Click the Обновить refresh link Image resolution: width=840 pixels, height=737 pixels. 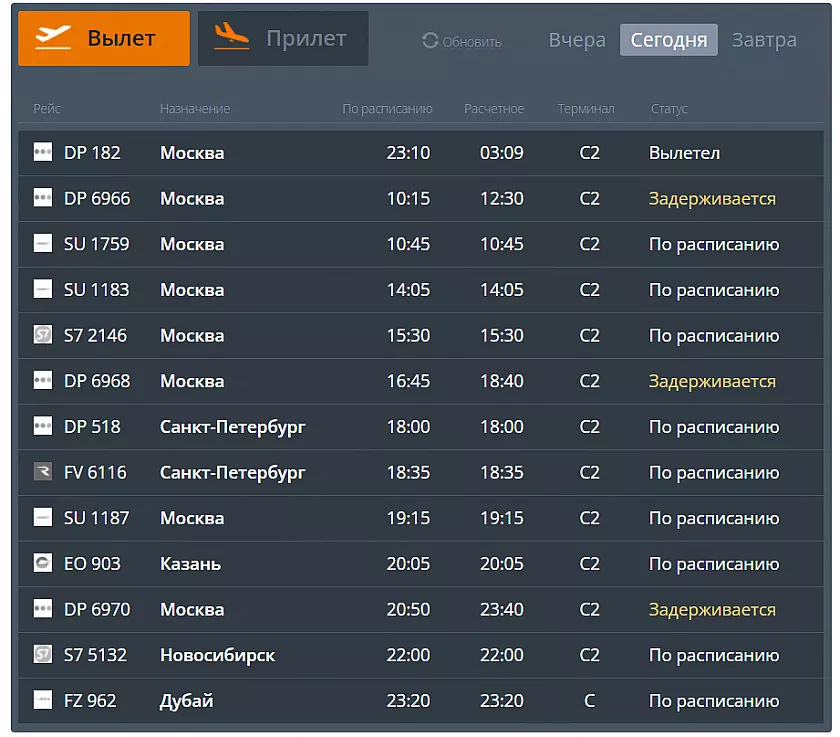pos(471,42)
